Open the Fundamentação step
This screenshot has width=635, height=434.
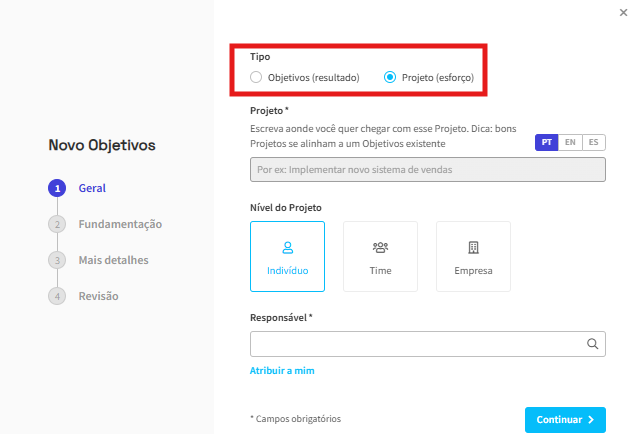[120, 224]
